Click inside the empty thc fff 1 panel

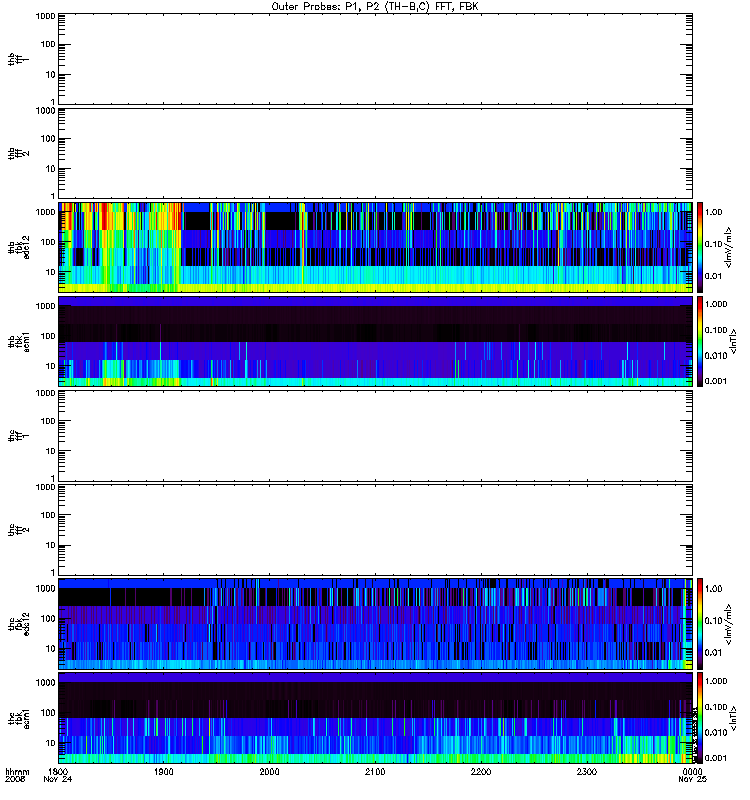pyautogui.click(x=375, y=436)
